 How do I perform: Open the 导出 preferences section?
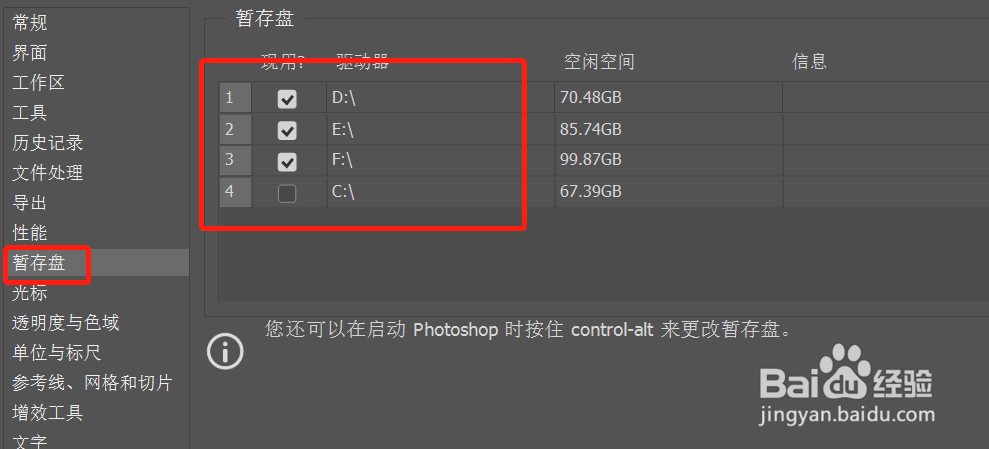pos(30,203)
